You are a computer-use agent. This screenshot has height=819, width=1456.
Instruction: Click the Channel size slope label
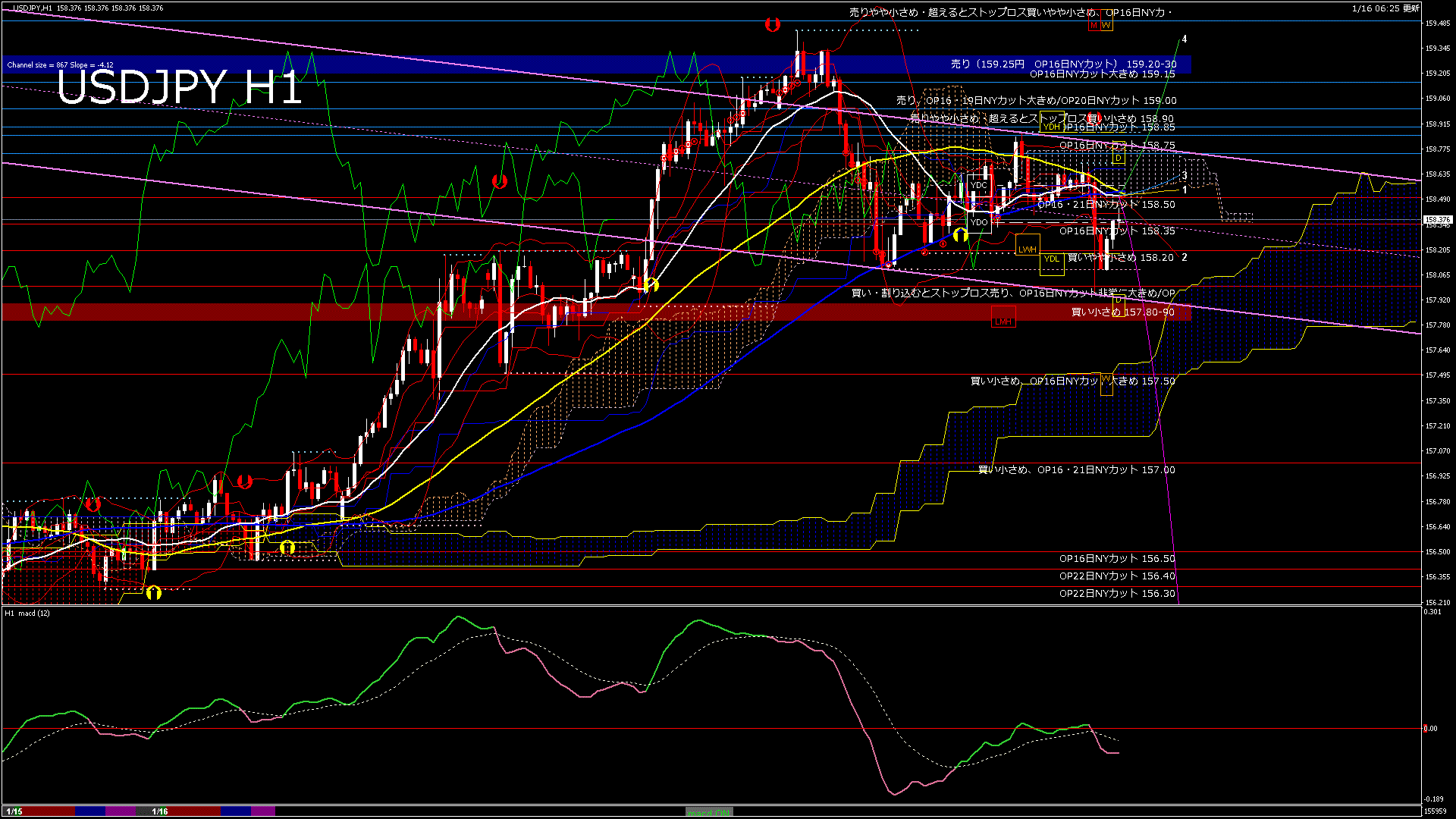tap(60, 65)
